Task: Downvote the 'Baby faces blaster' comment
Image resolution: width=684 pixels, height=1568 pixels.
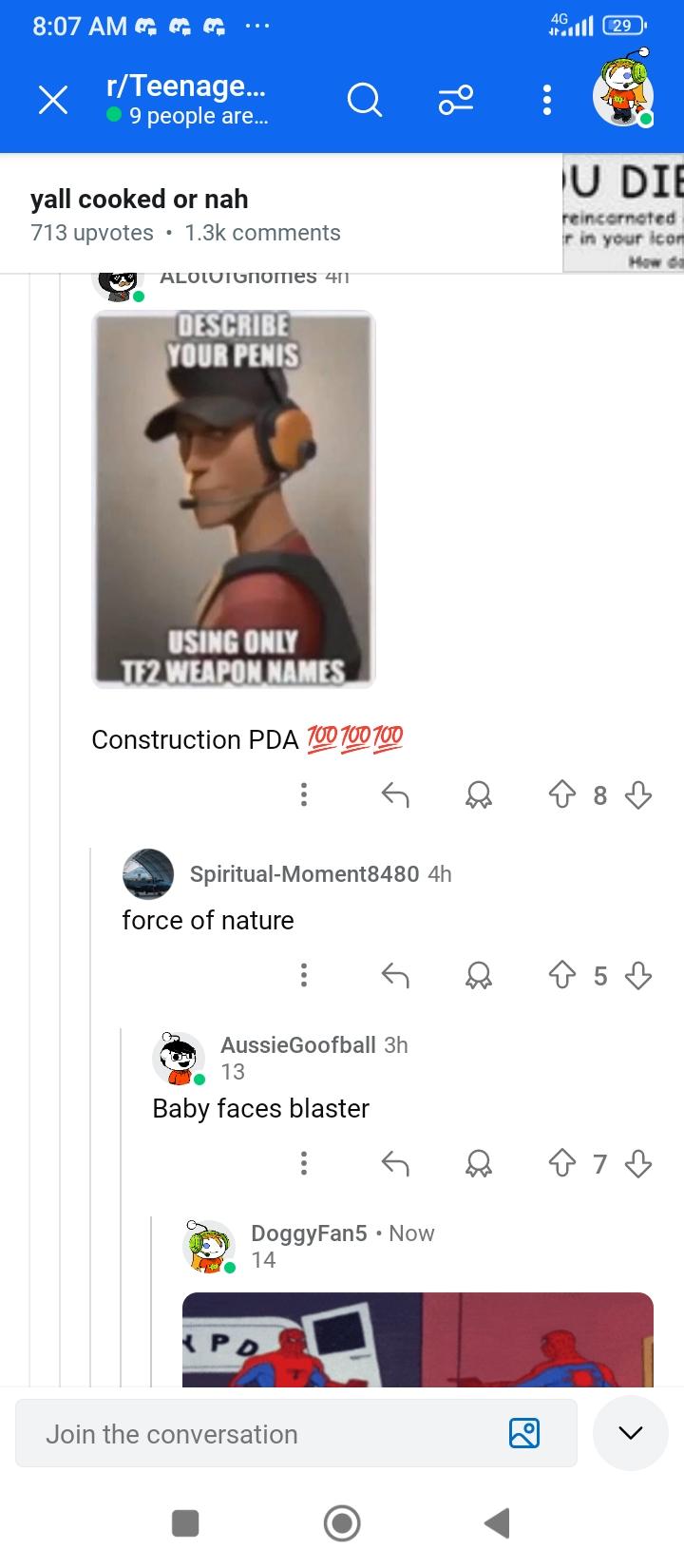Action: tap(639, 1163)
